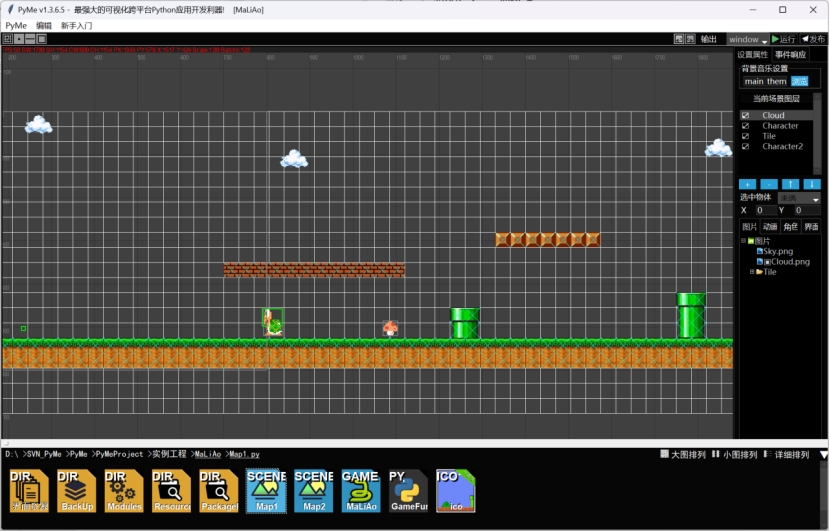Move layer down with the down arrow button
Screen dimensions: 830x531
812,184
